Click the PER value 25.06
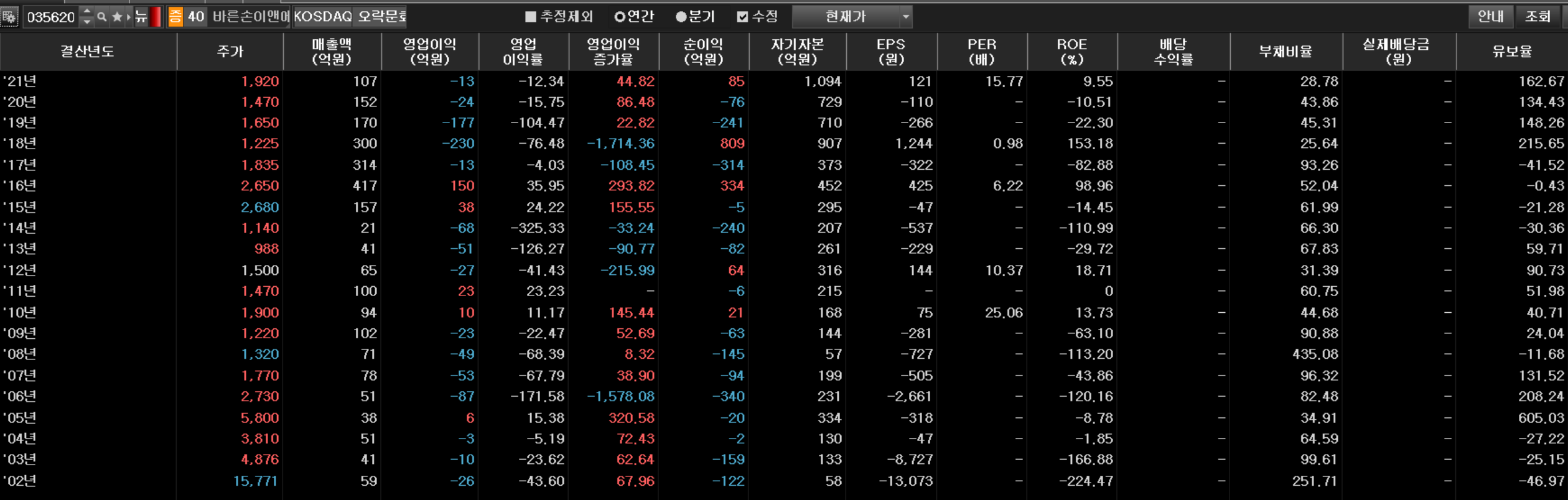 tap(1004, 313)
